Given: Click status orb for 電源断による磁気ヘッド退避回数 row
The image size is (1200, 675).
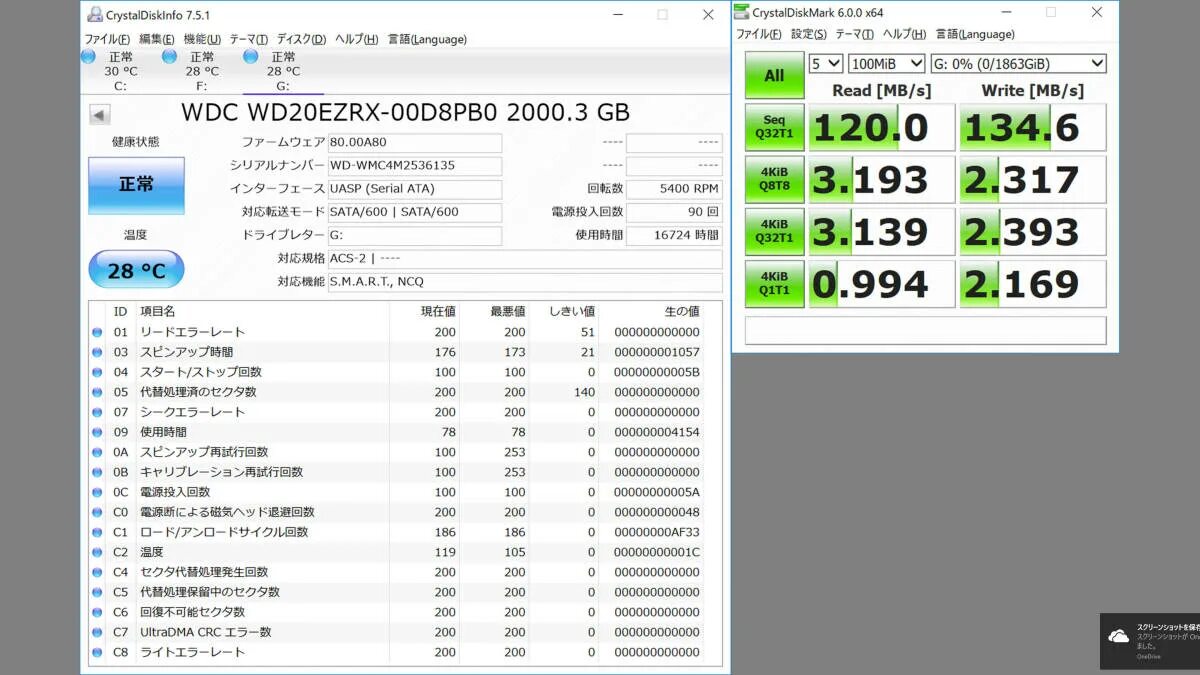Looking at the screenshot, I should point(98,512).
